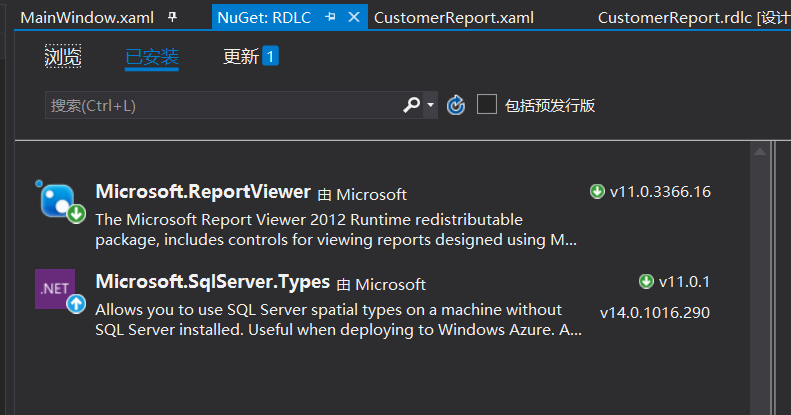Viewport: 791px width, 415px height.
Task: Select the 已安装 (Installed) tab
Action: click(x=151, y=57)
